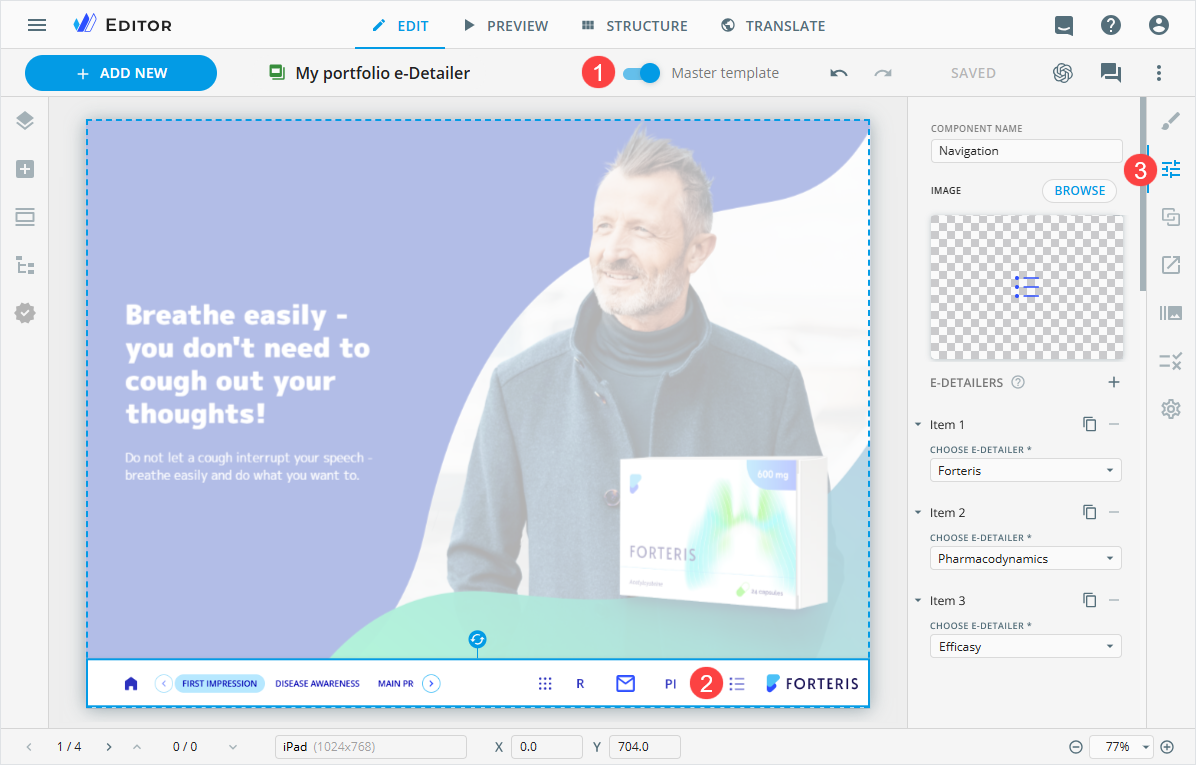Open the Item 1 e-Detailer dropdown
Screen dimensions: 1196x765
point(1026,471)
